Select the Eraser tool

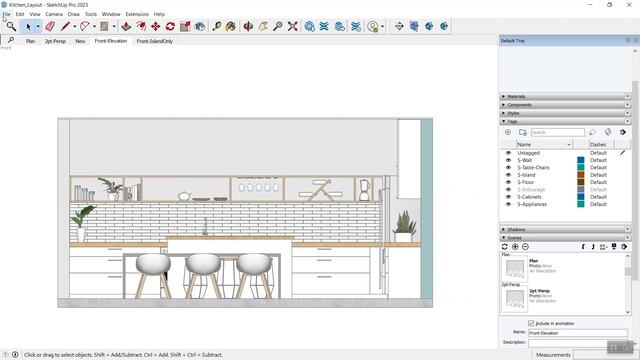click(50, 27)
